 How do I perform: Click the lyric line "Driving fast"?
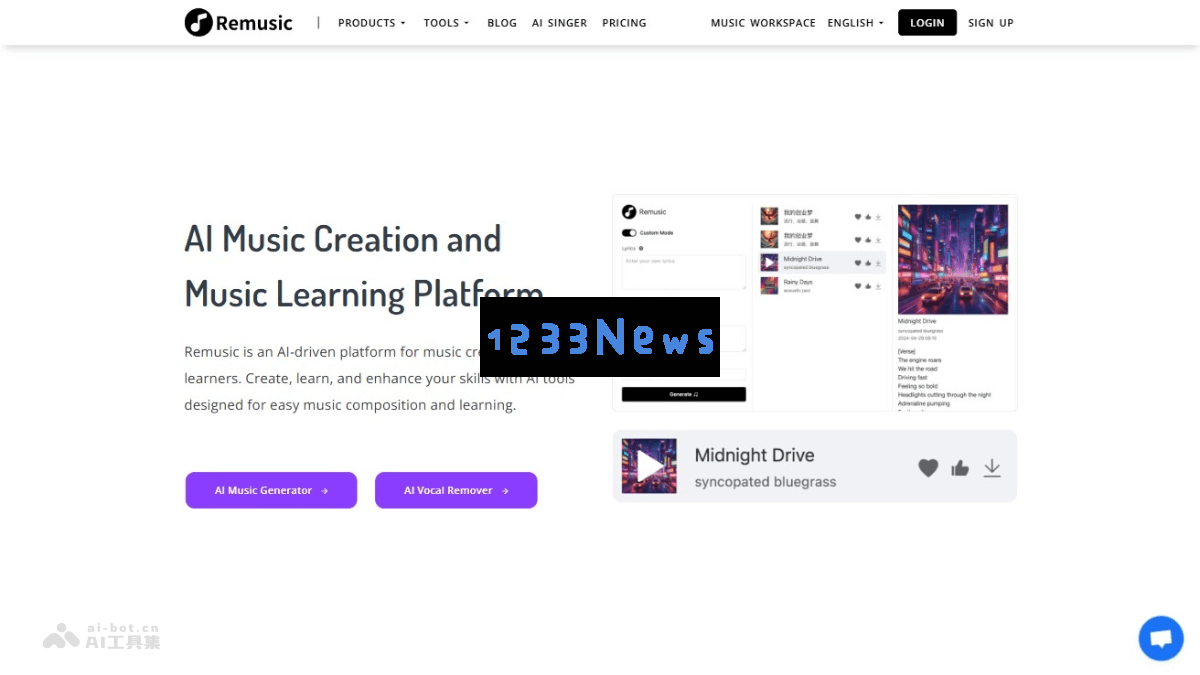912,378
